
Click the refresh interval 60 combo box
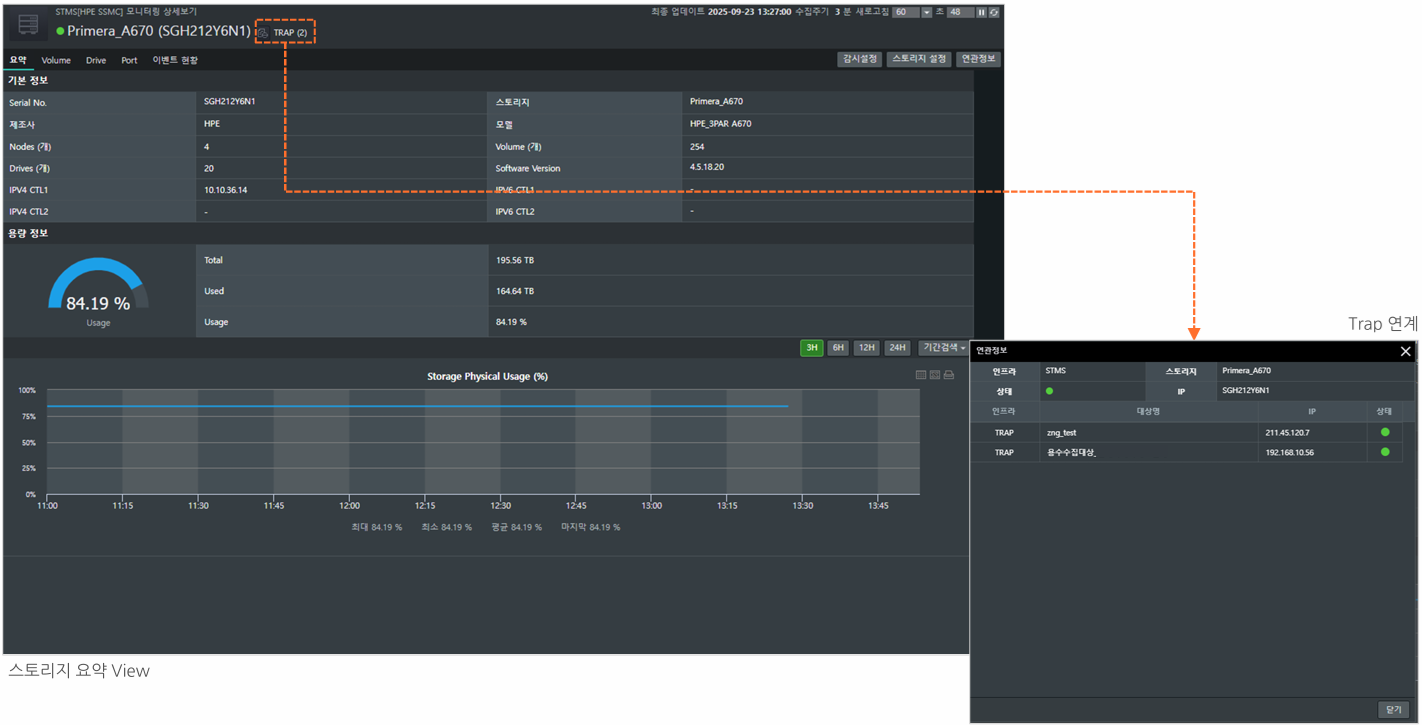pos(905,13)
